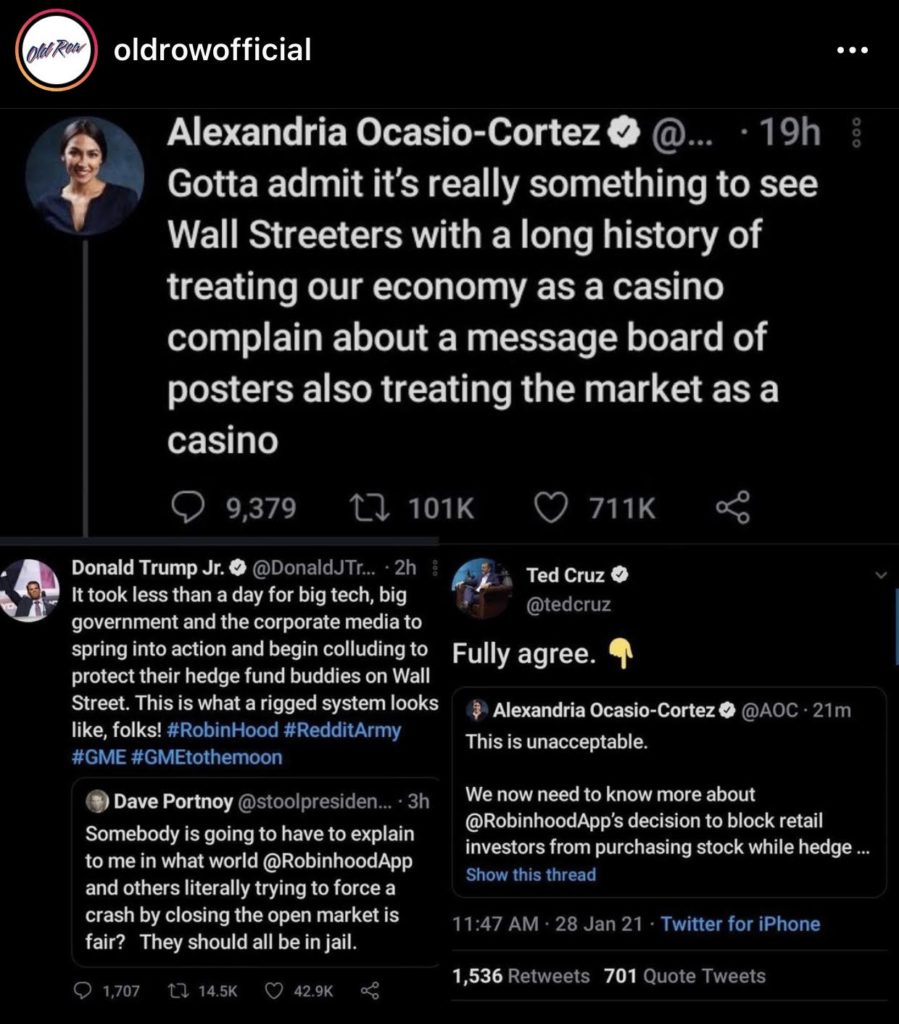899x1024 pixels.
Task: Open the more menu next to 2h
Action: click(x=433, y=569)
